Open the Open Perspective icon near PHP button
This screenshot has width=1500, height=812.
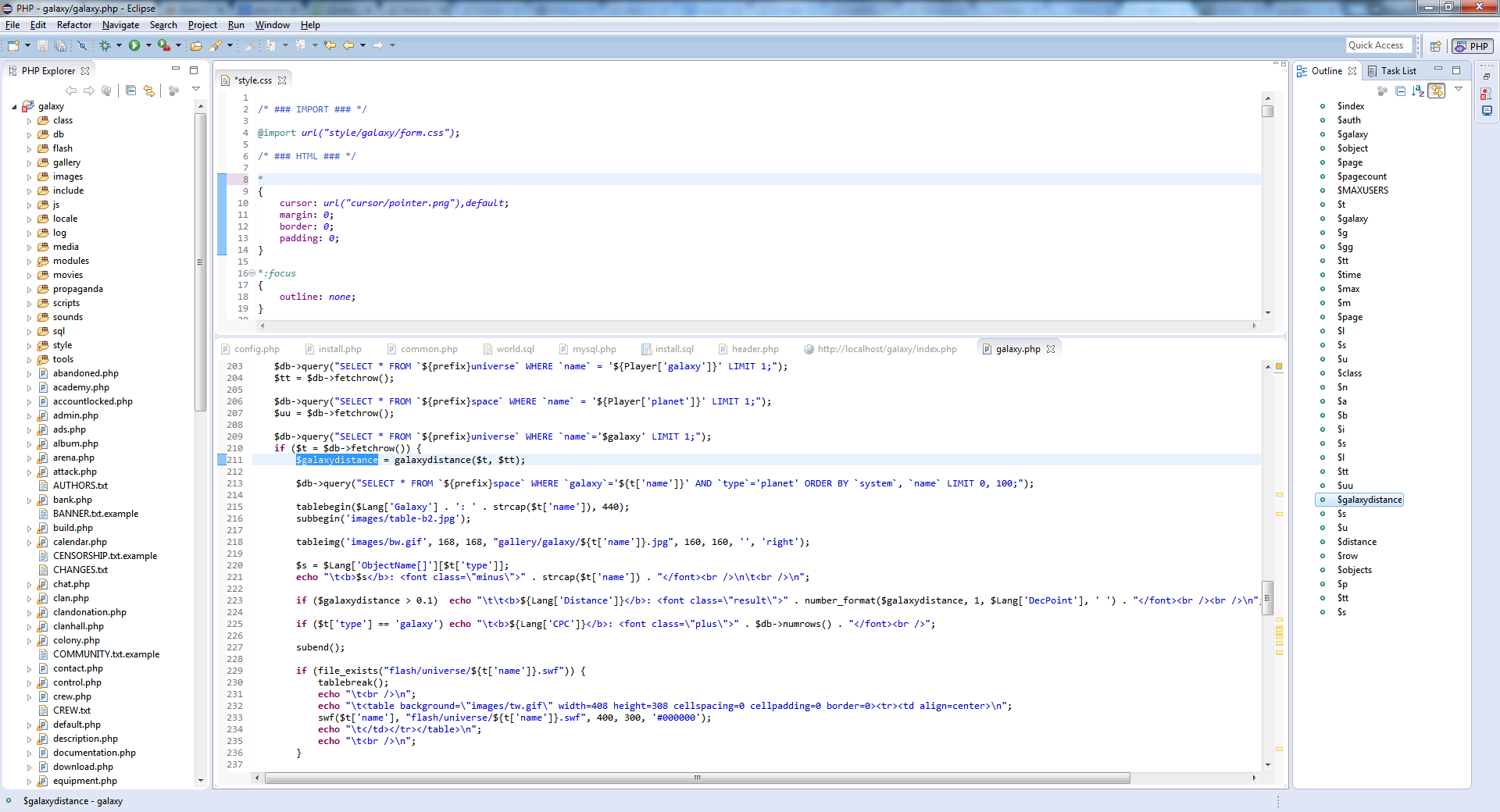(1435, 45)
